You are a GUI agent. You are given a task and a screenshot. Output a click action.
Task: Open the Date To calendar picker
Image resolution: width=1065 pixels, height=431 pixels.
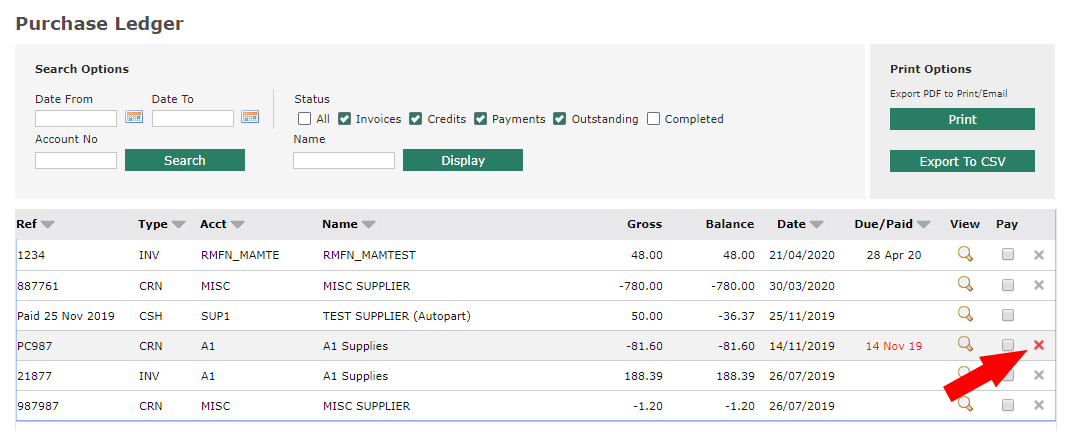click(x=250, y=118)
